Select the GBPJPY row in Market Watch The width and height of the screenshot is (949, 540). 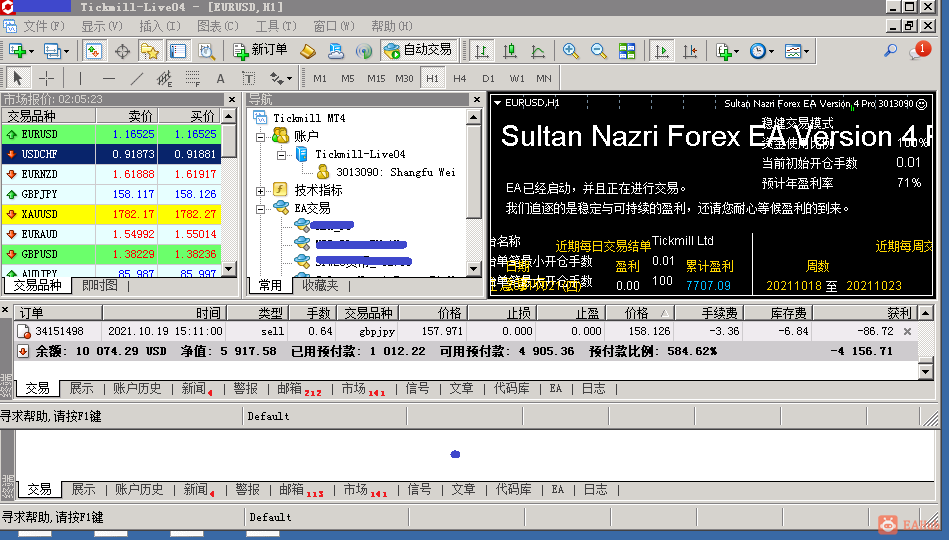tap(111, 194)
